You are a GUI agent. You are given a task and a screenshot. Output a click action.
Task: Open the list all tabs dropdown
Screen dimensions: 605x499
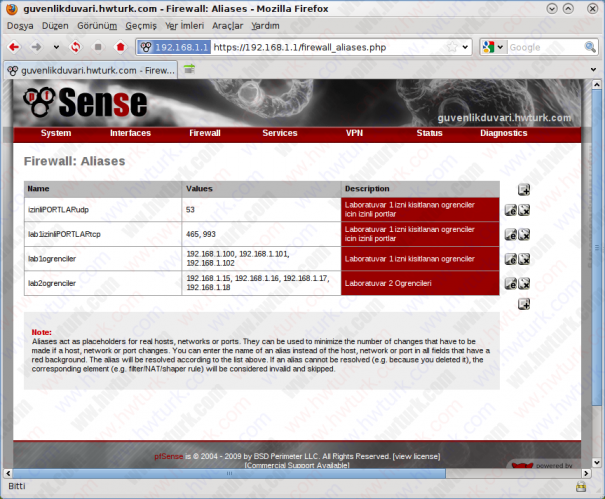(x=593, y=69)
